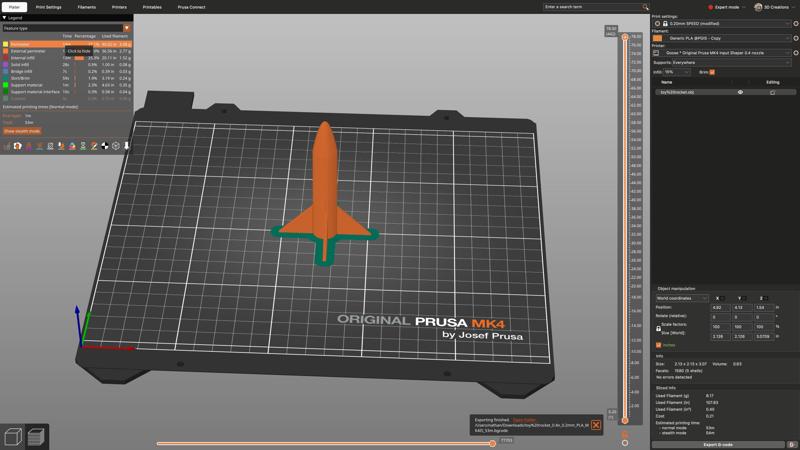Click Rotate Z value field
Viewport: 800px width, 450px height.
pos(763,317)
